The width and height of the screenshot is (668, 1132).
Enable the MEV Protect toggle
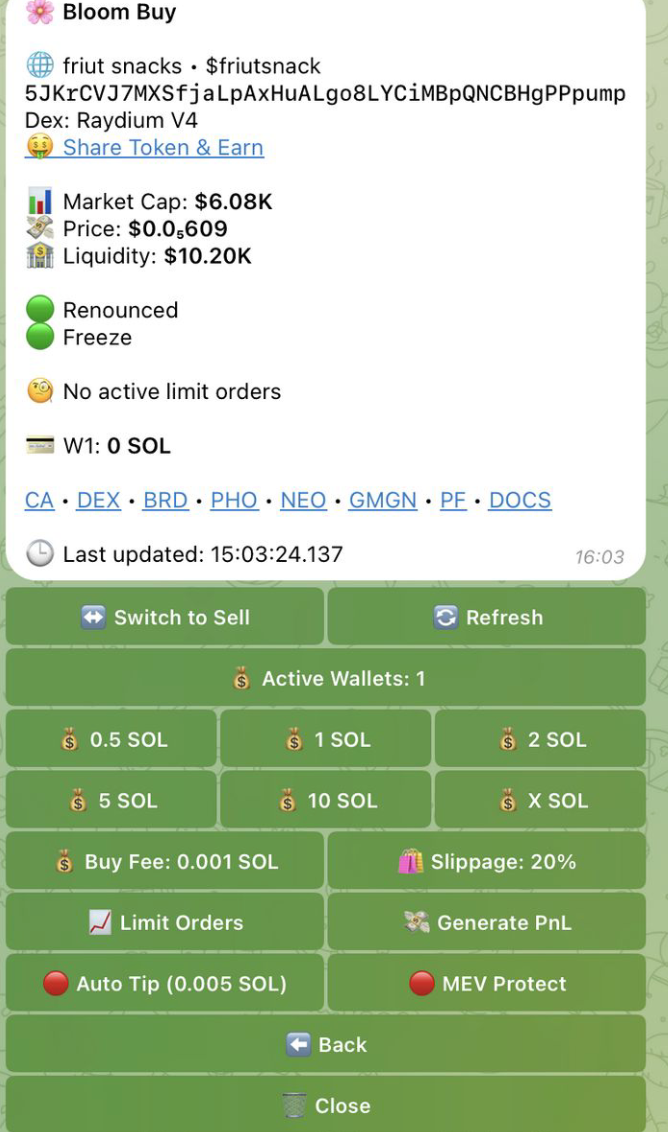[x=487, y=984]
